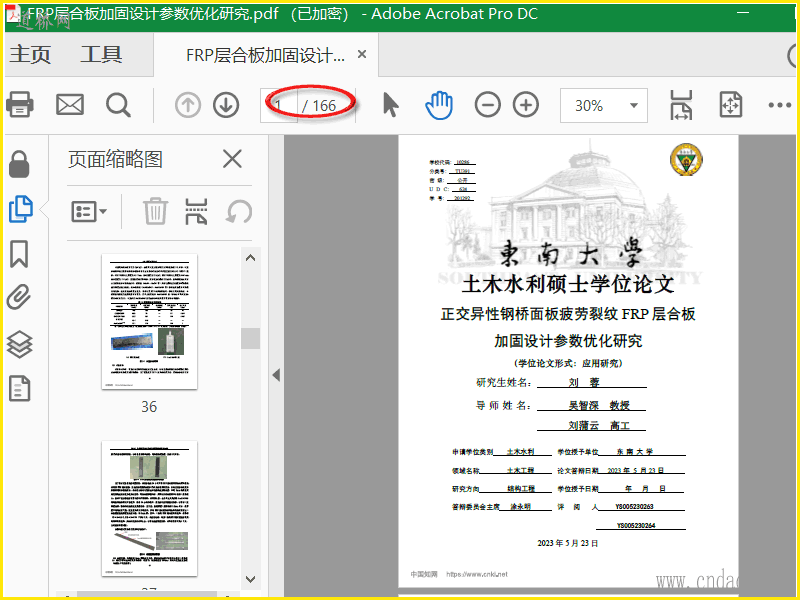Print the document with the printer icon

pyautogui.click(x=20, y=105)
